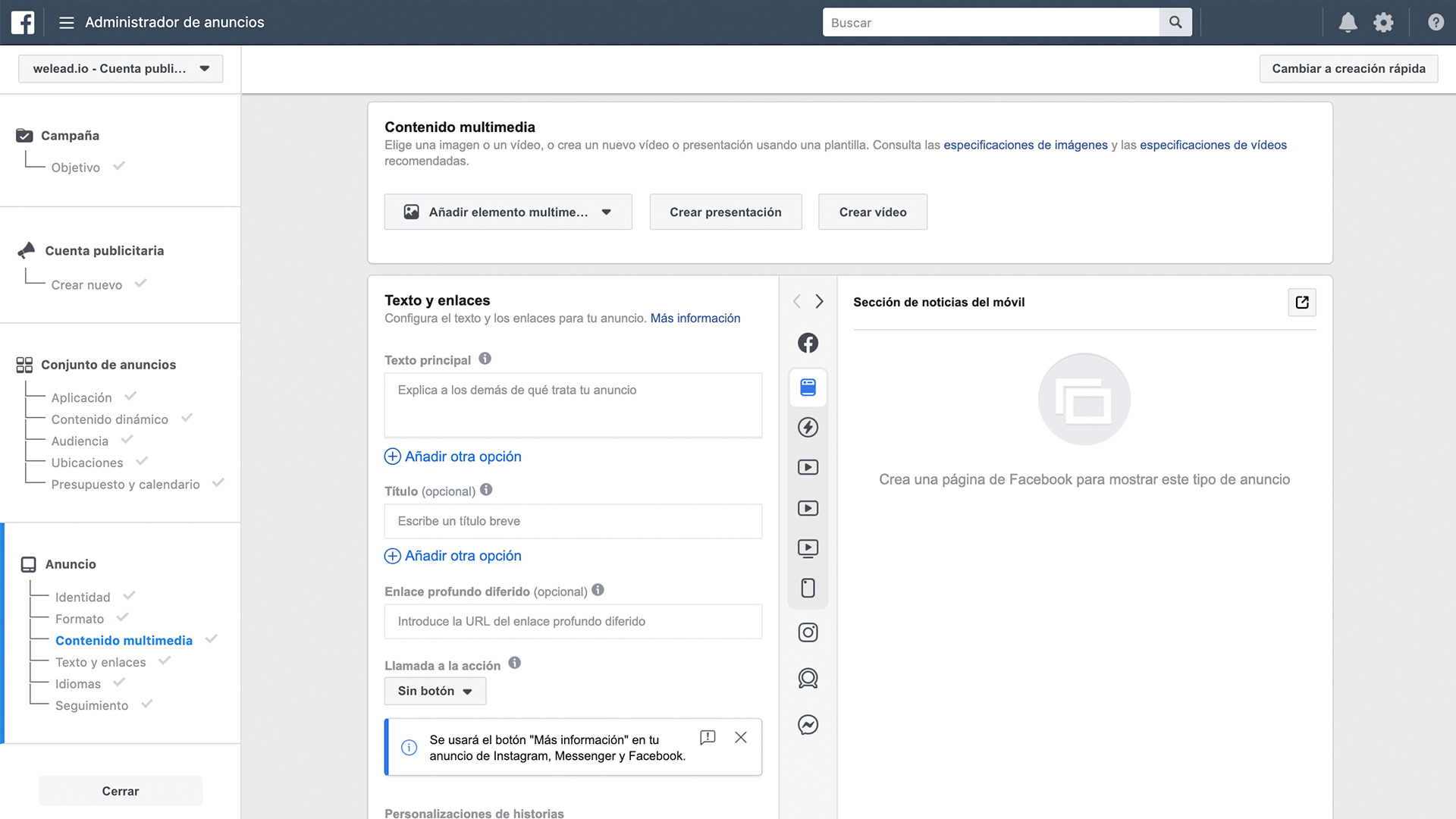Select the instant articles lightning preview icon

[808, 428]
